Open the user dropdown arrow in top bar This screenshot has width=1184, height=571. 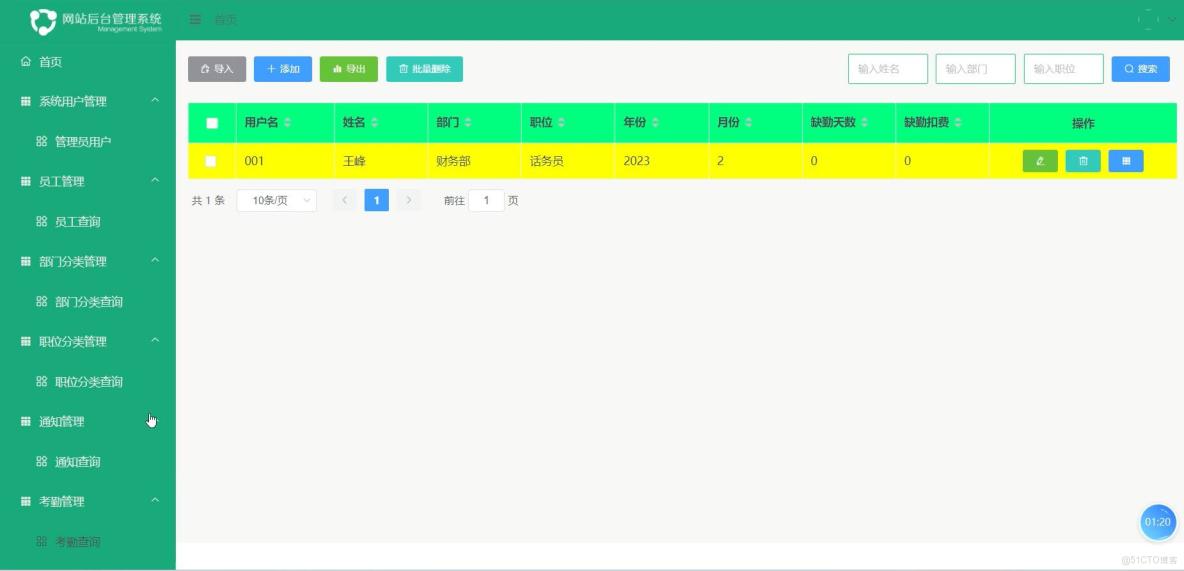[1172, 20]
